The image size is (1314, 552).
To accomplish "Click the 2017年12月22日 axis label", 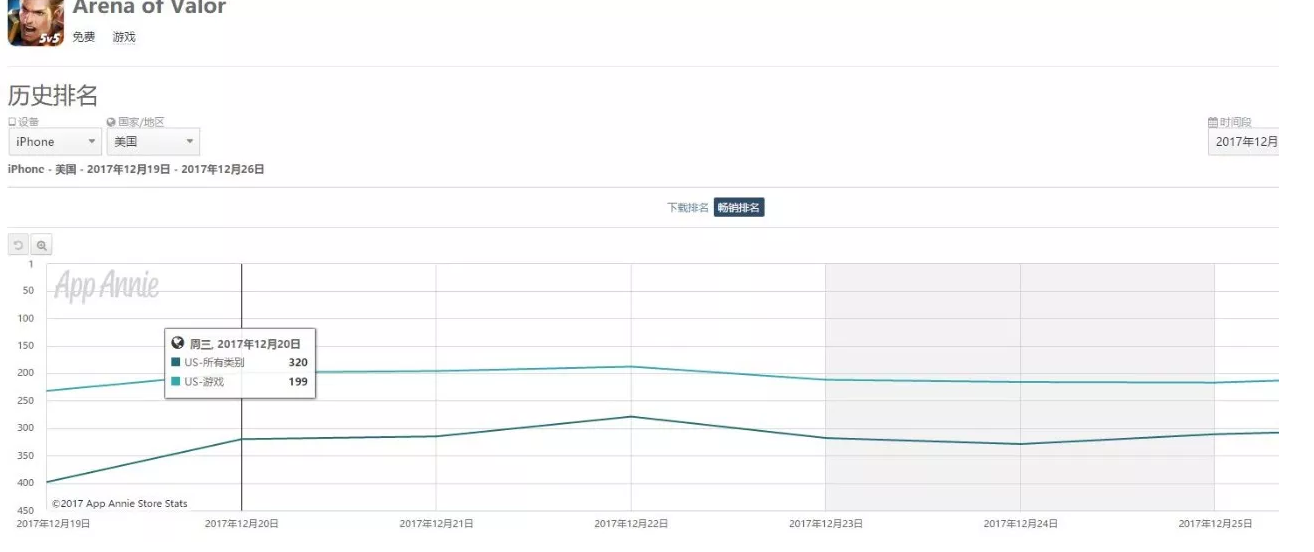I will coord(631,523).
